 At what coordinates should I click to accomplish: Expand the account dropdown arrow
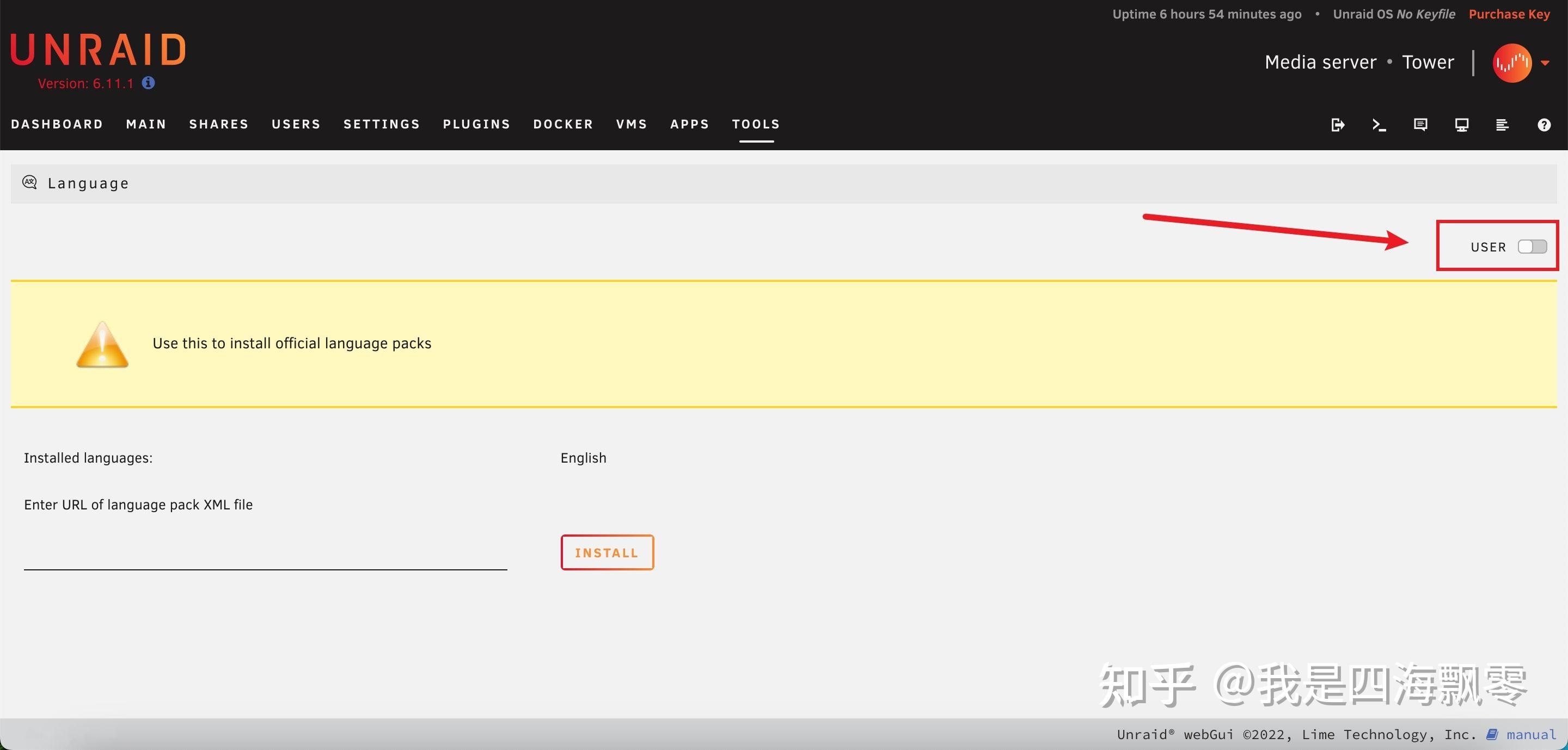1545,63
